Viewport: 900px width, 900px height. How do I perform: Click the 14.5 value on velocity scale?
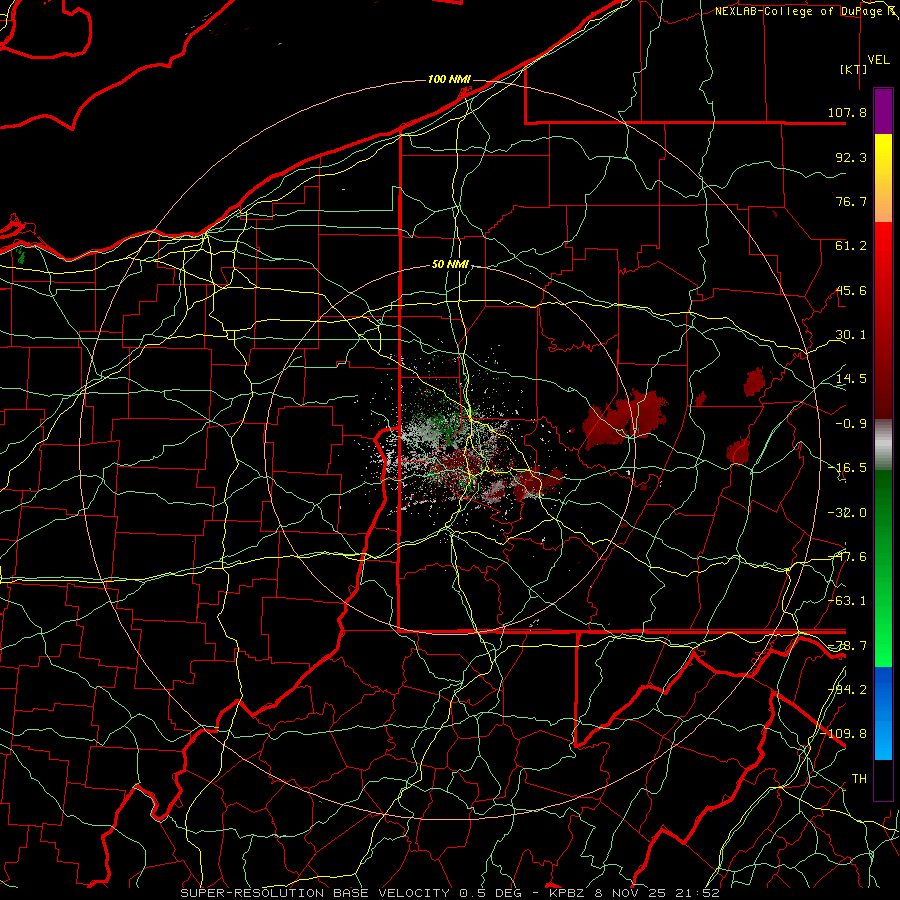(x=851, y=379)
